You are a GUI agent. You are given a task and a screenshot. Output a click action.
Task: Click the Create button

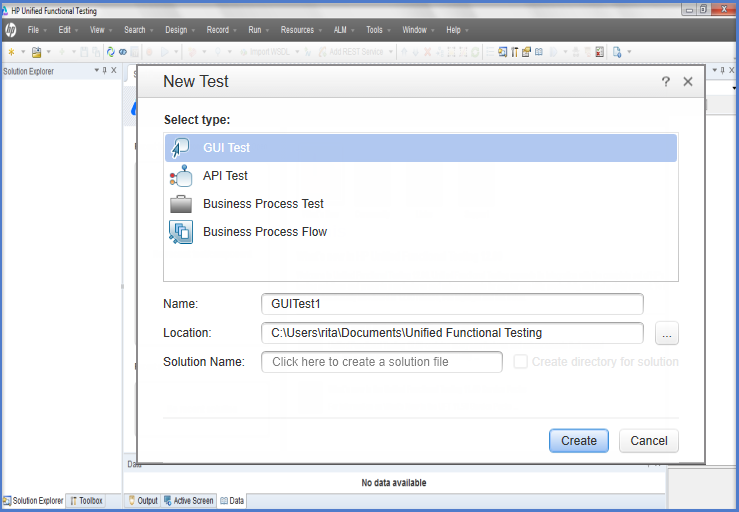[x=579, y=441]
